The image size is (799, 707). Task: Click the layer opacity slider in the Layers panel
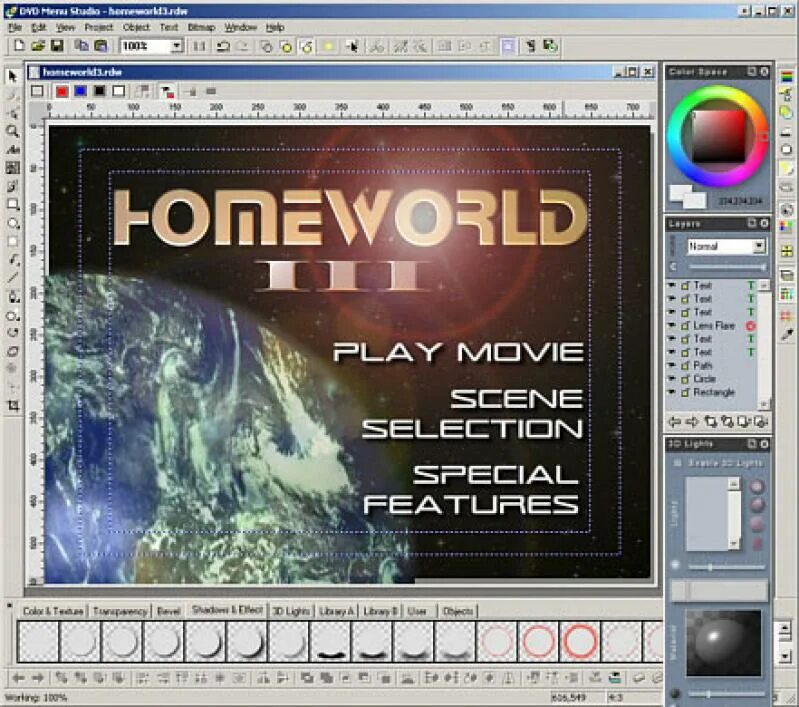(727, 267)
